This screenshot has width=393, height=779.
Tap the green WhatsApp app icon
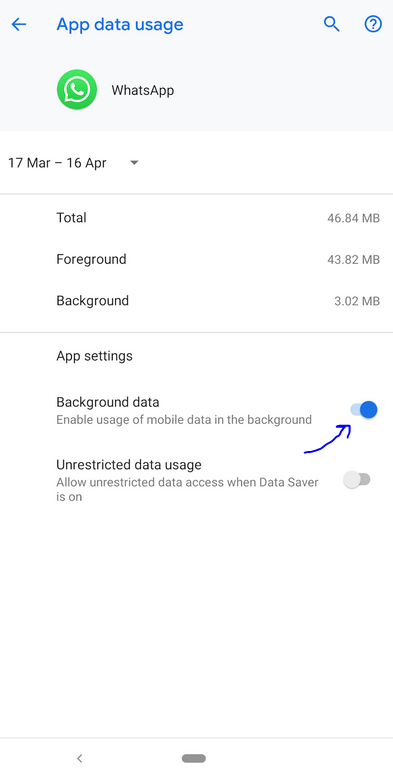pos(77,90)
